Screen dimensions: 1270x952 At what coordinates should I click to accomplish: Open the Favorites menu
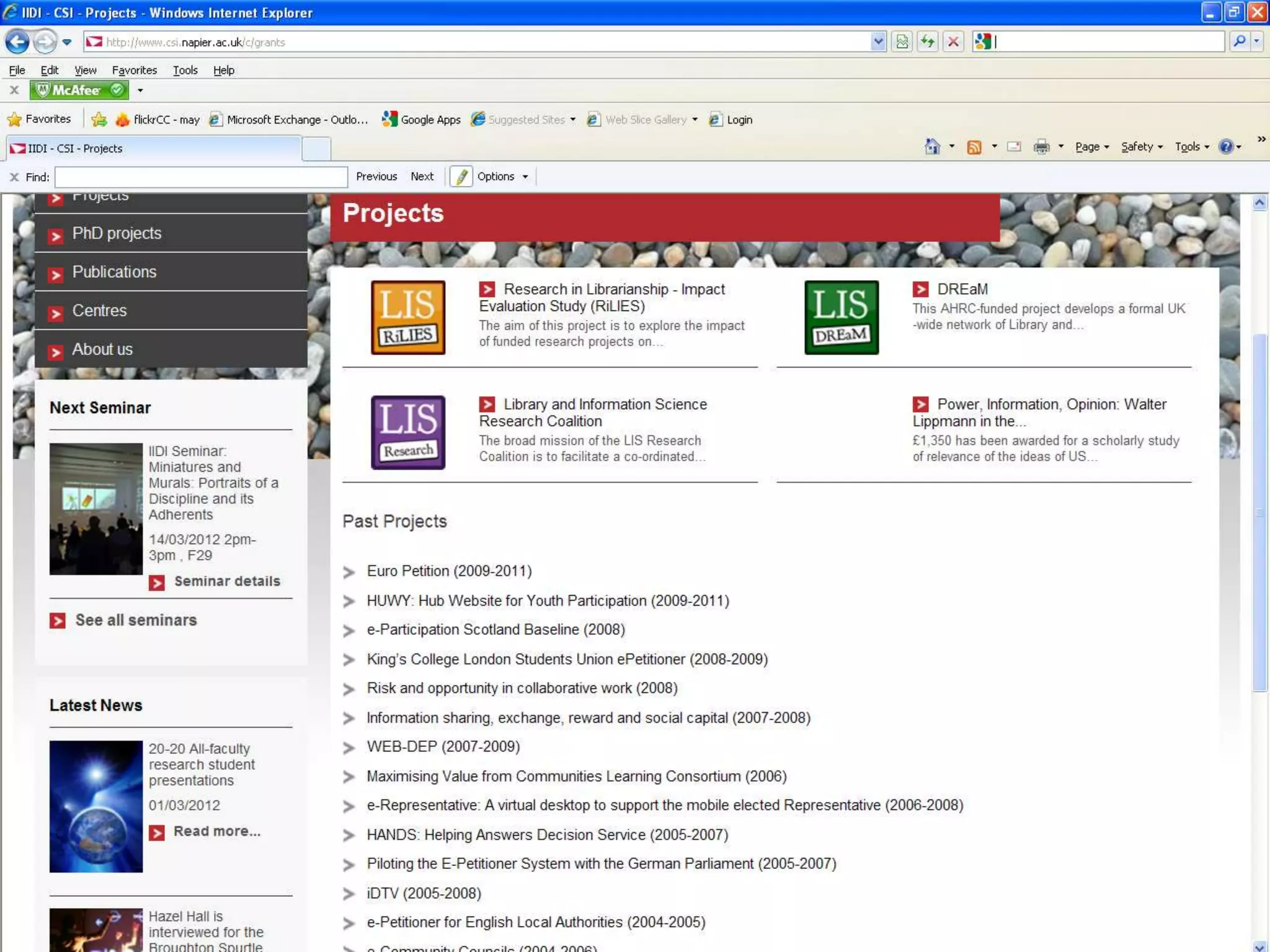pyautogui.click(x=134, y=70)
